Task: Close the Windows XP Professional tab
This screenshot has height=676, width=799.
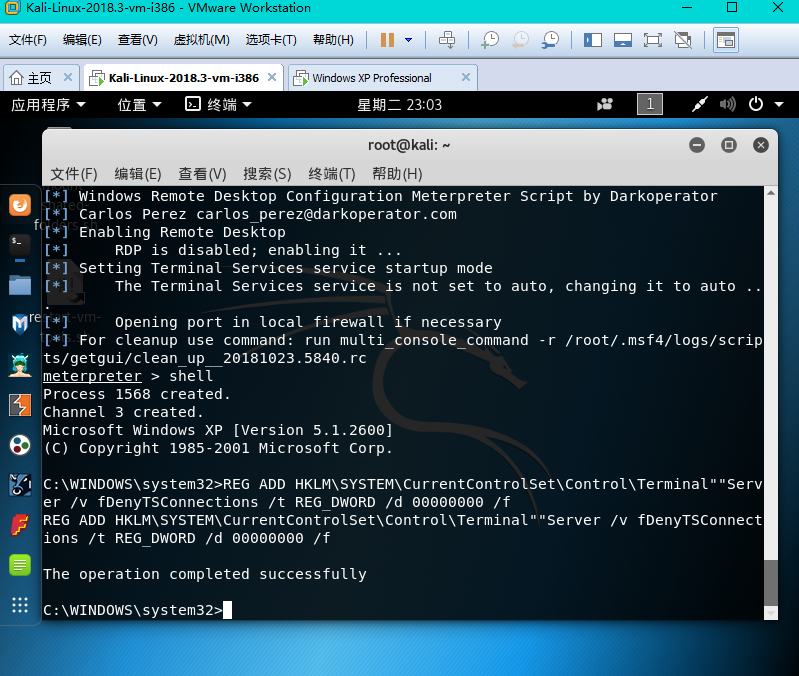Action: (466, 77)
